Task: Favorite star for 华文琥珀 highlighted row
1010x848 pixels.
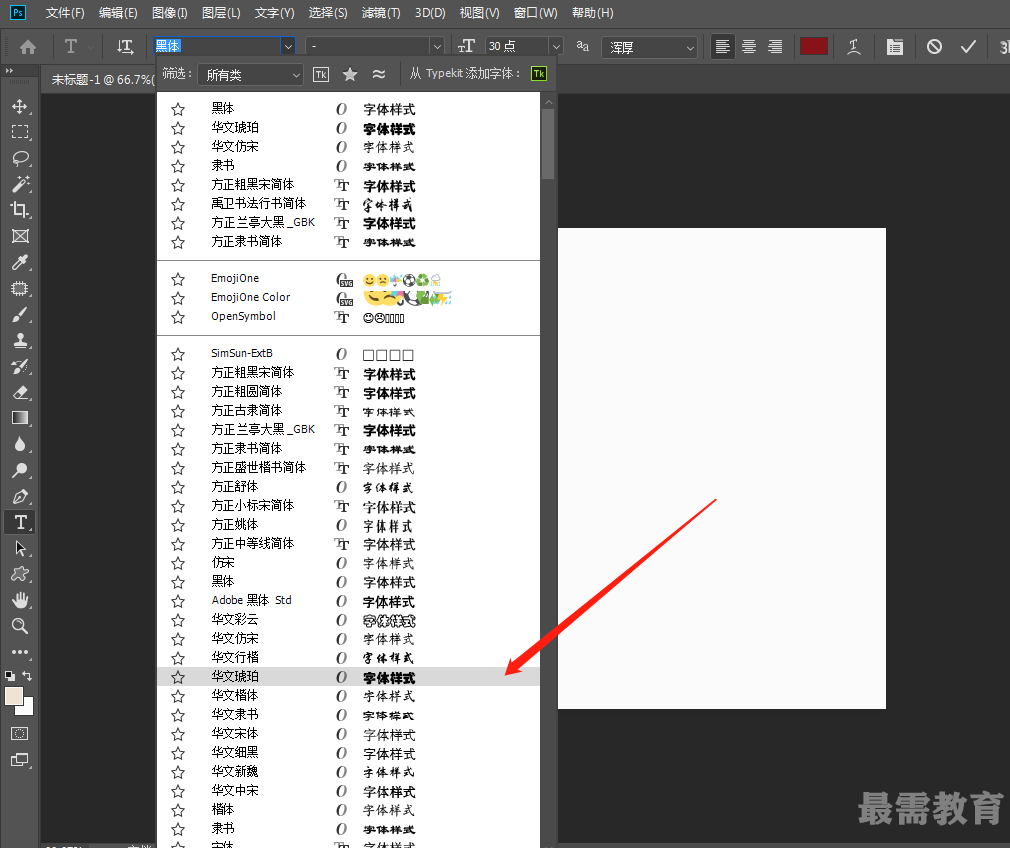Action: [x=178, y=677]
